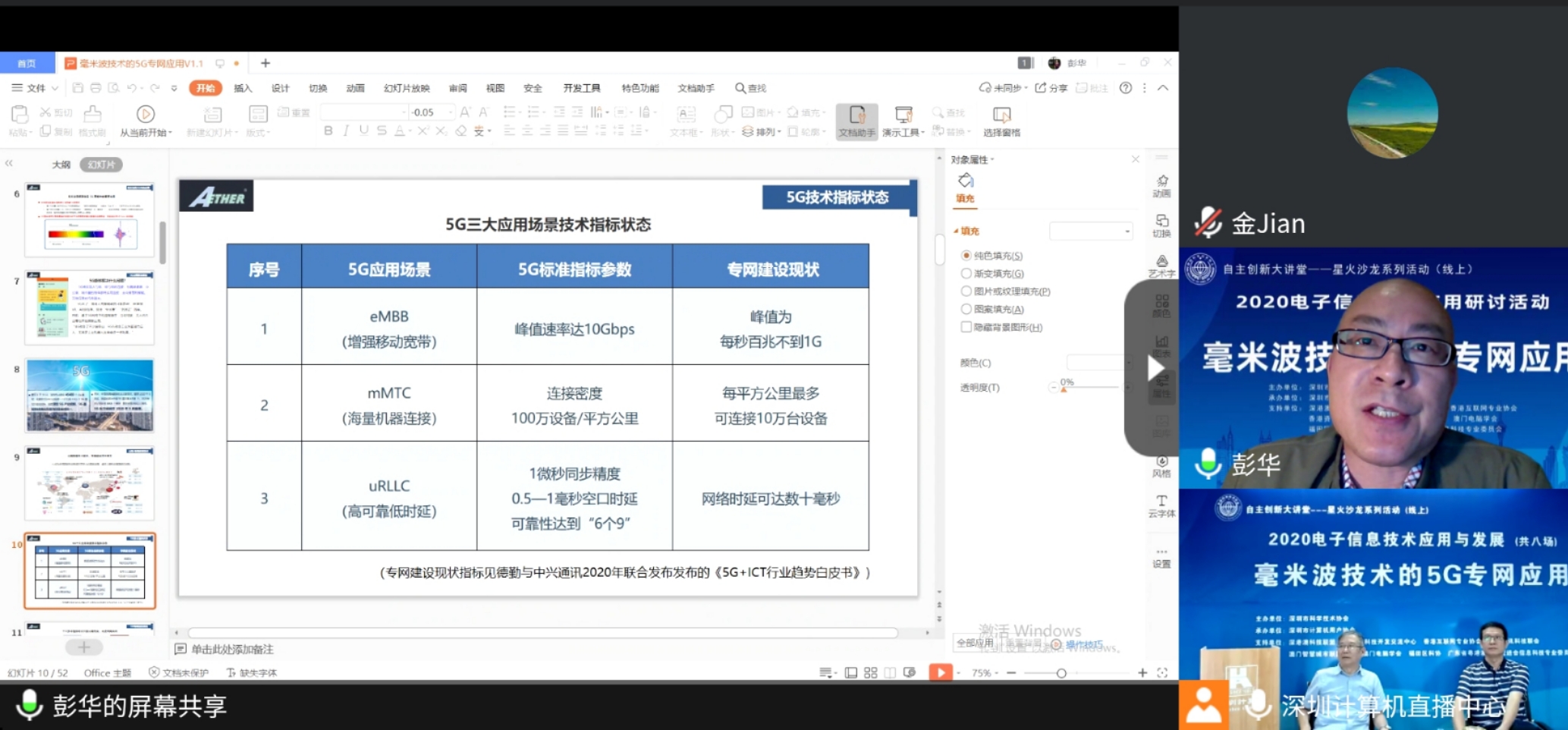Open the 文档助手 assistant tool
The image size is (1568, 730).
click(856, 120)
